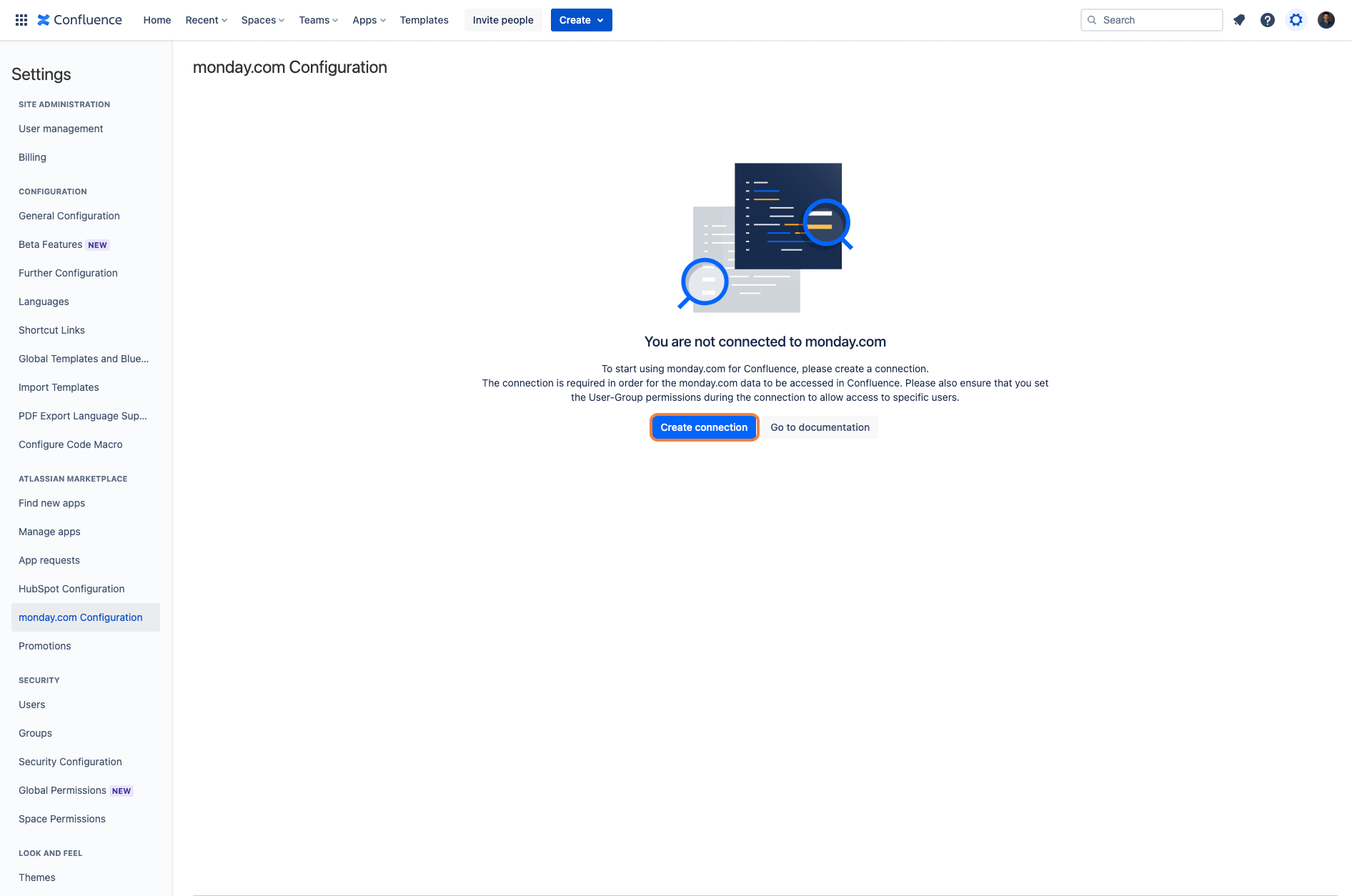Screen dimensions: 1352x896
Task: Select monday.com Configuration in sidebar
Action: pyautogui.click(x=86, y=617)
